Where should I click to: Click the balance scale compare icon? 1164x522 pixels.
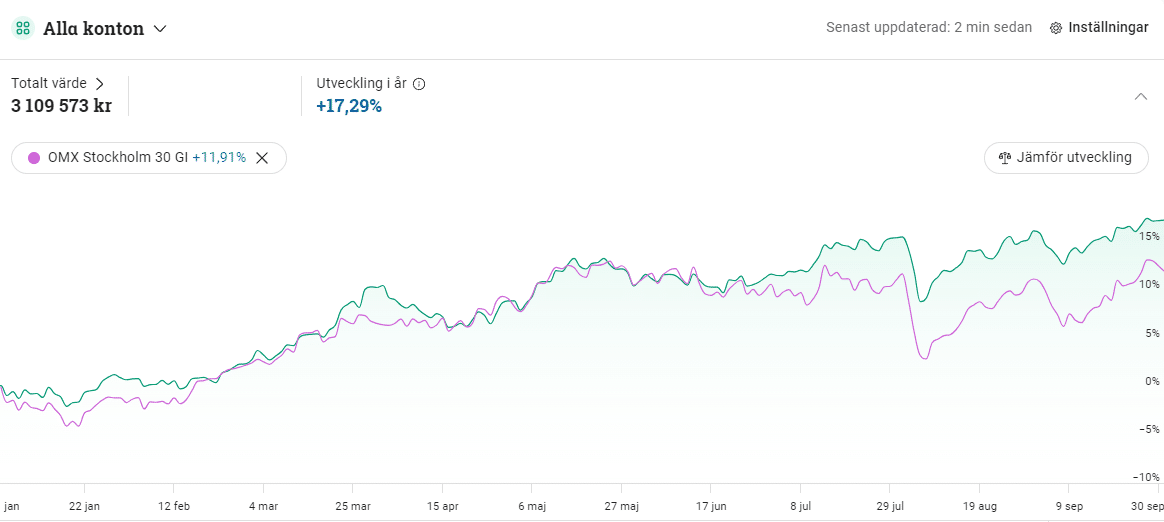[1005, 158]
